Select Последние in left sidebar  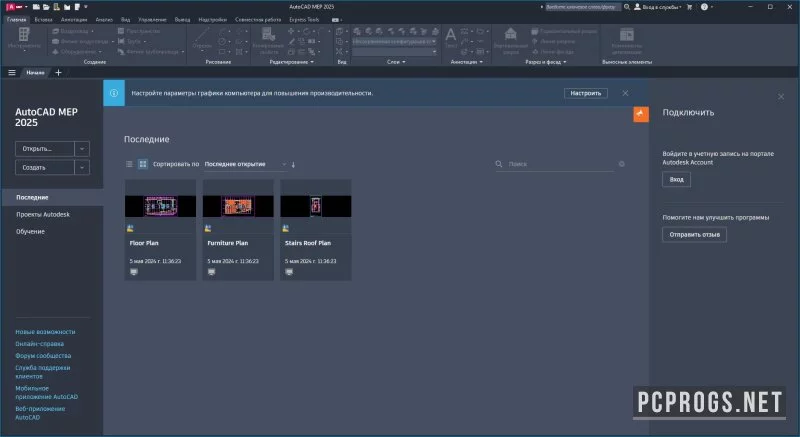pos(52,197)
